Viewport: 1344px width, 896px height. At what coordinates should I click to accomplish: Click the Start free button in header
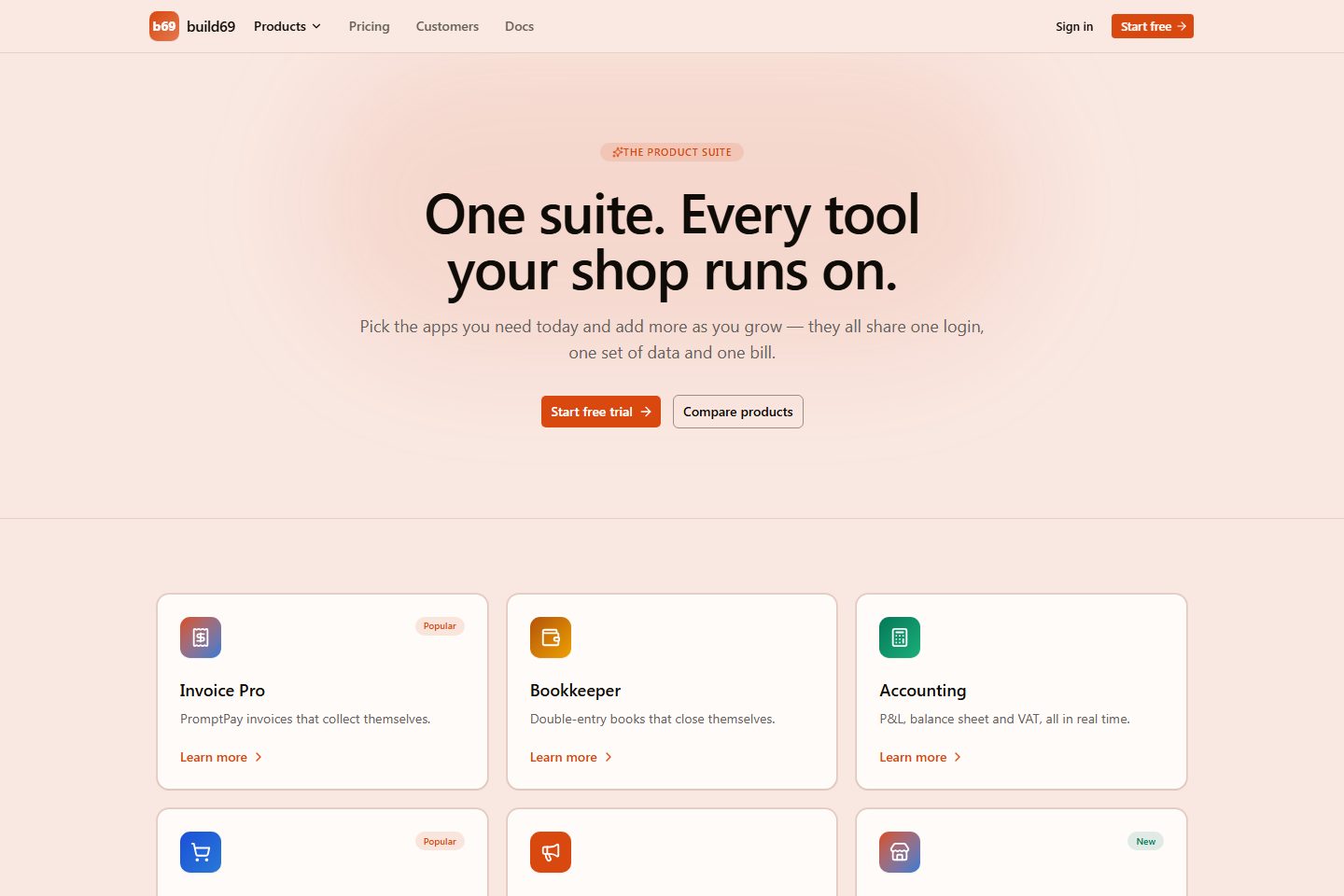[1153, 26]
